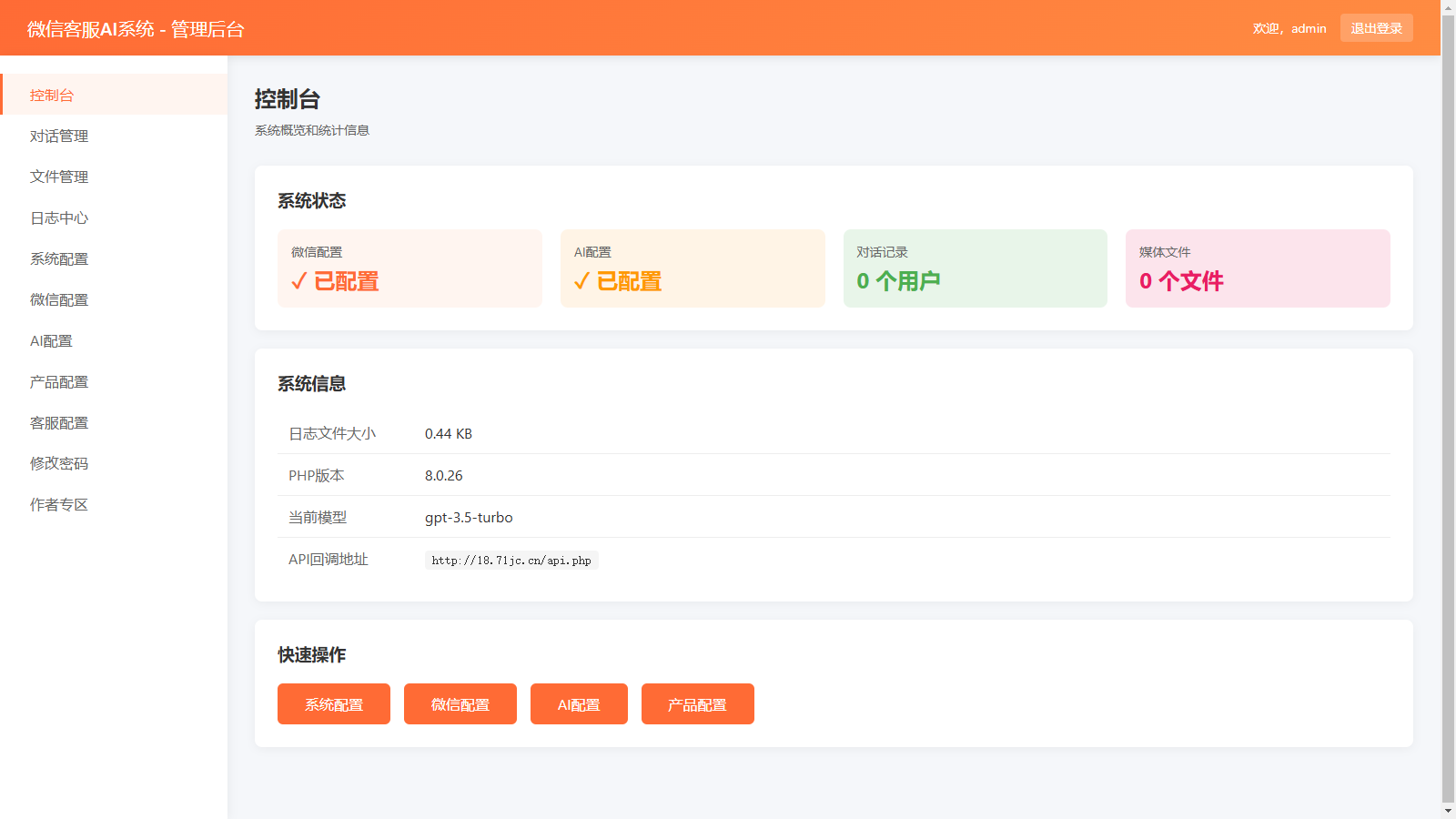
Task: Open 客服配置 sidebar entry
Action: pyautogui.click(x=59, y=423)
